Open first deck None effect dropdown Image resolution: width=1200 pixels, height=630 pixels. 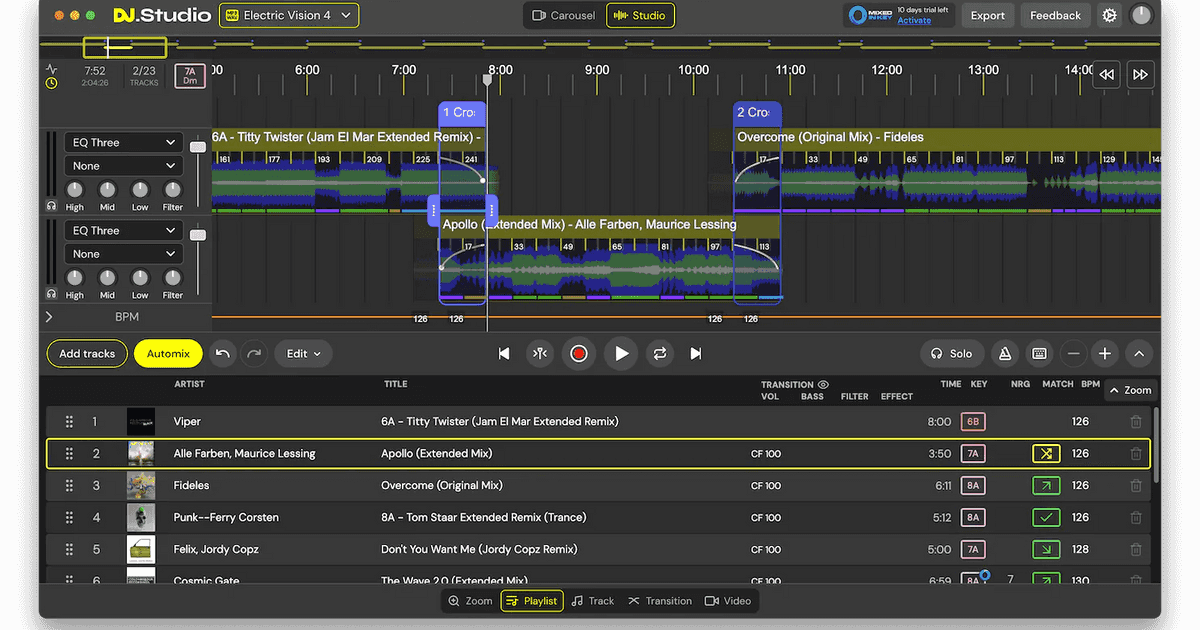[x=123, y=166]
